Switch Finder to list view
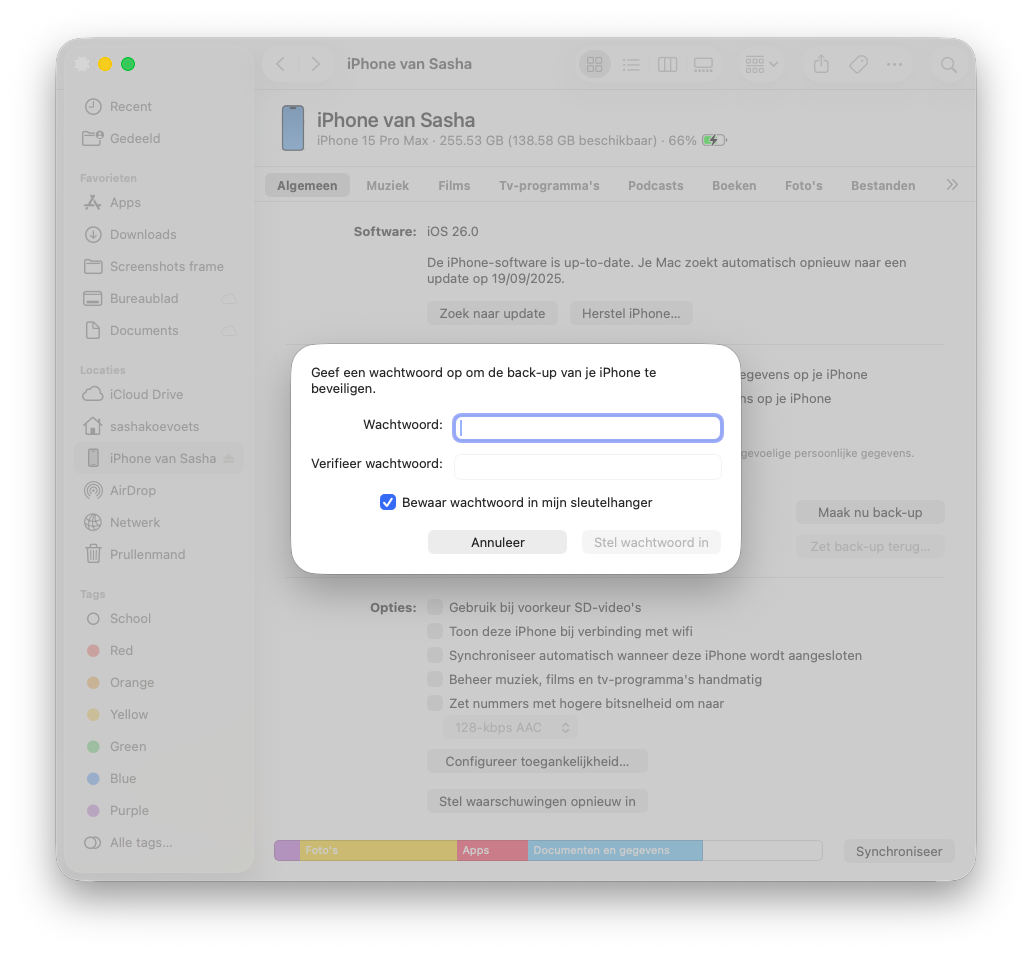The image size is (1032, 955). point(631,65)
